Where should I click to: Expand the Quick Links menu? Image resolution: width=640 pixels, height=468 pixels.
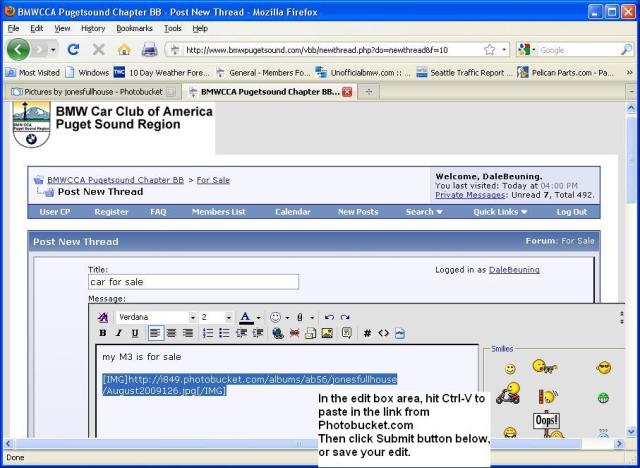[500, 212]
